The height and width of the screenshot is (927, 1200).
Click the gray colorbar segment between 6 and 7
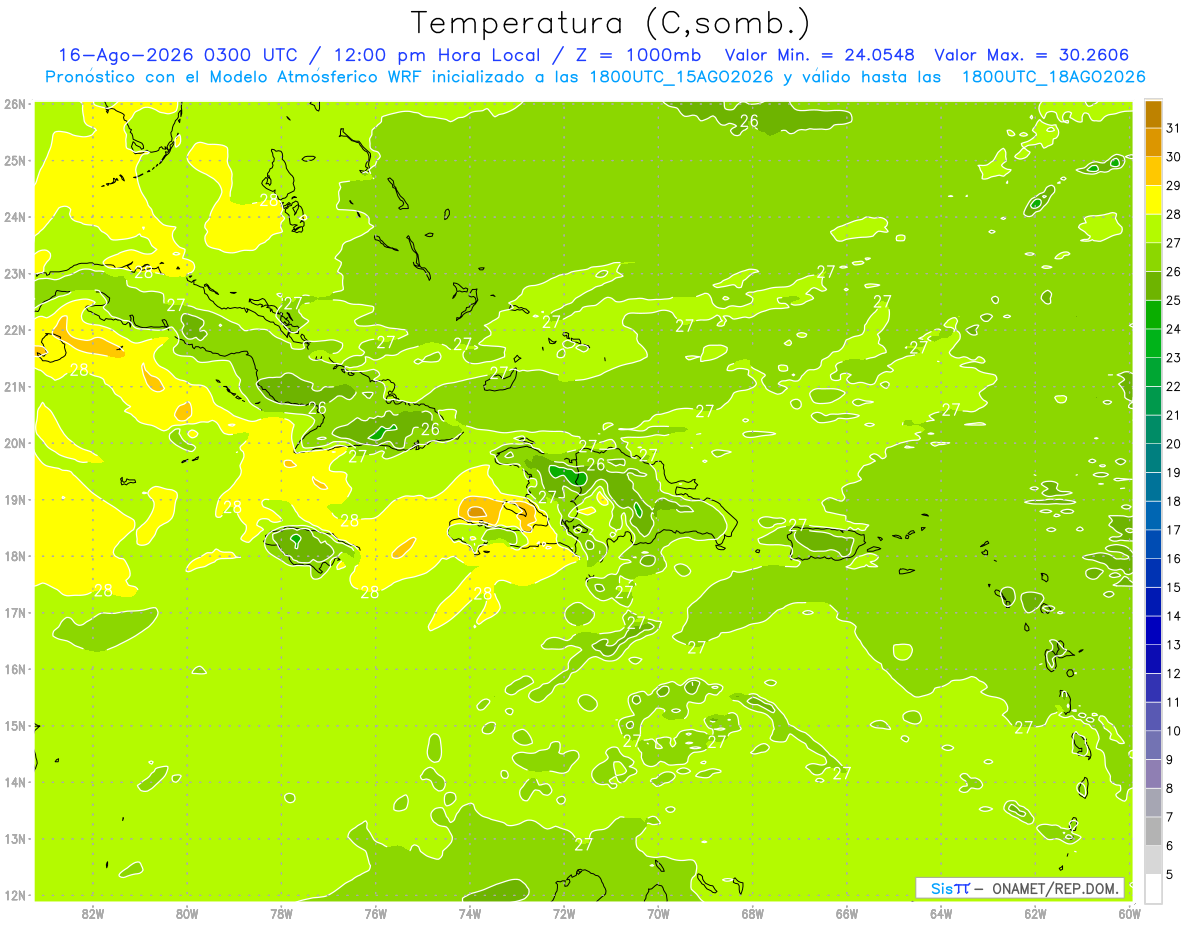pos(1153,832)
